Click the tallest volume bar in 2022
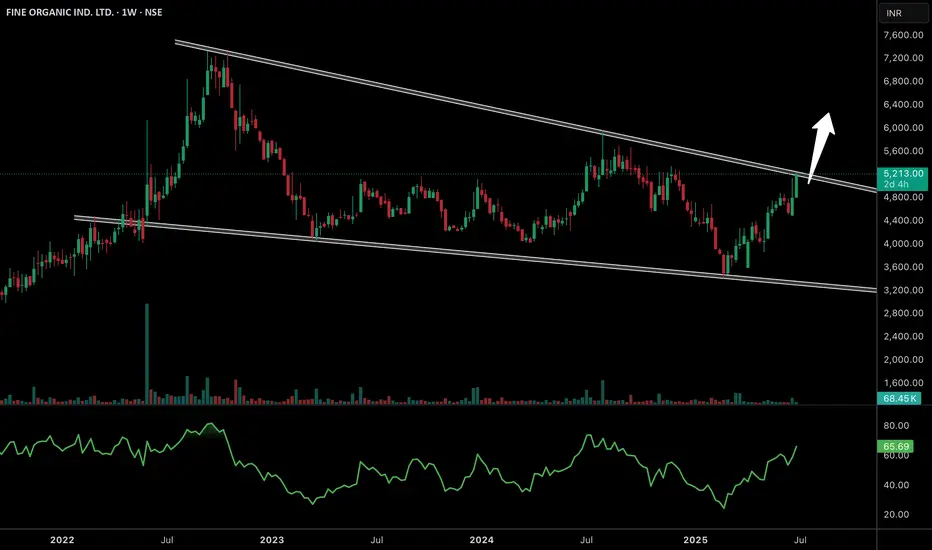 tap(147, 354)
